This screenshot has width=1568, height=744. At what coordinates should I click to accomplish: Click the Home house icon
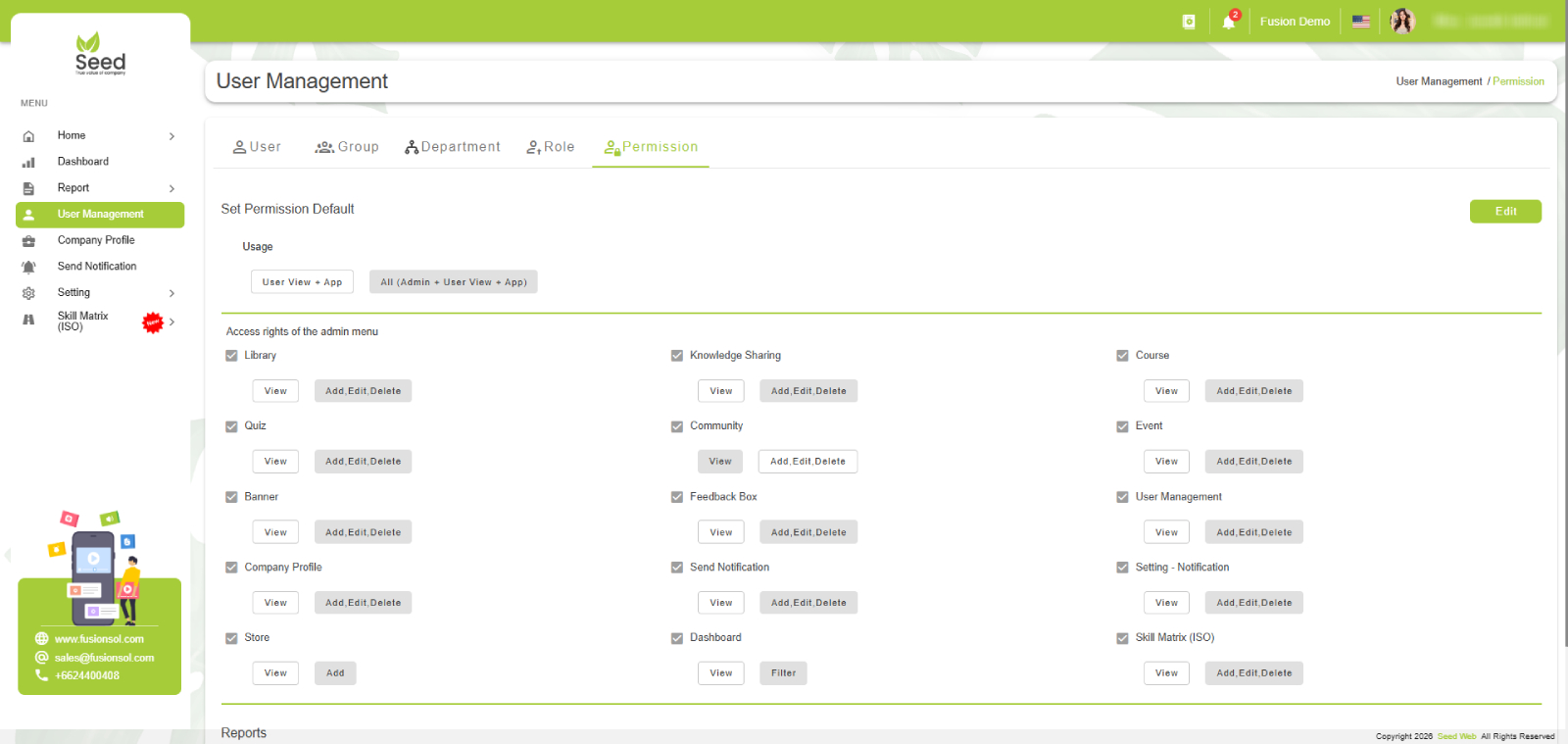click(28, 136)
